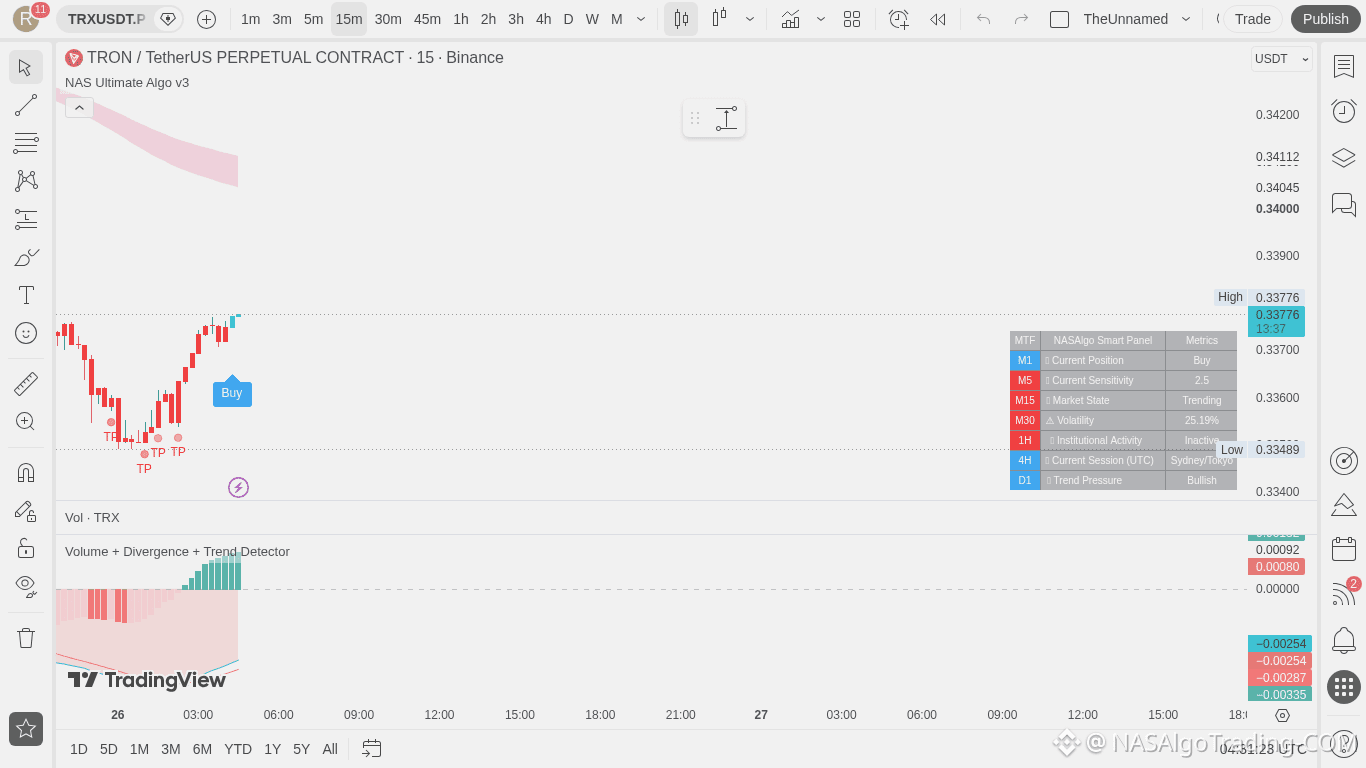Delete all drawings with trash icon
The image size is (1366, 768).
[x=26, y=637]
